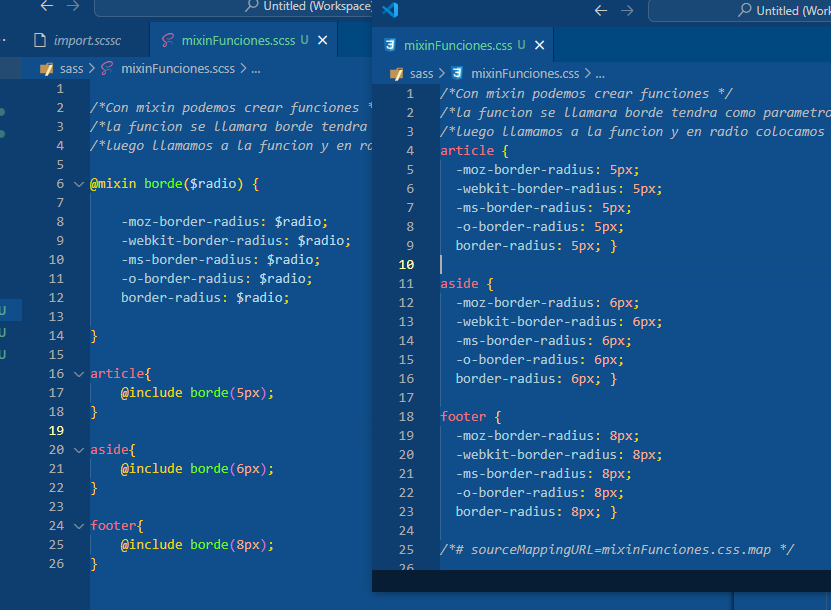
Task: Click the file icon on the import.scssc tab
Action: point(40,40)
